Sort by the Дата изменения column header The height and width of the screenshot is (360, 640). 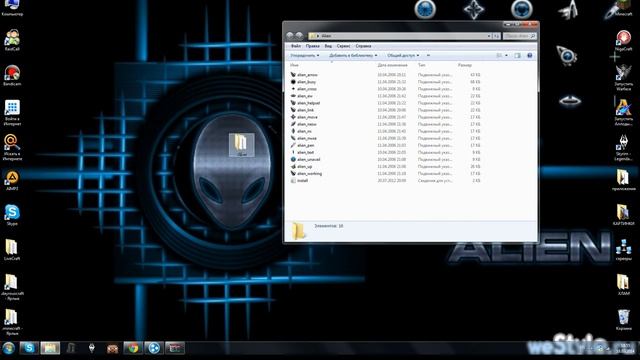(392, 65)
